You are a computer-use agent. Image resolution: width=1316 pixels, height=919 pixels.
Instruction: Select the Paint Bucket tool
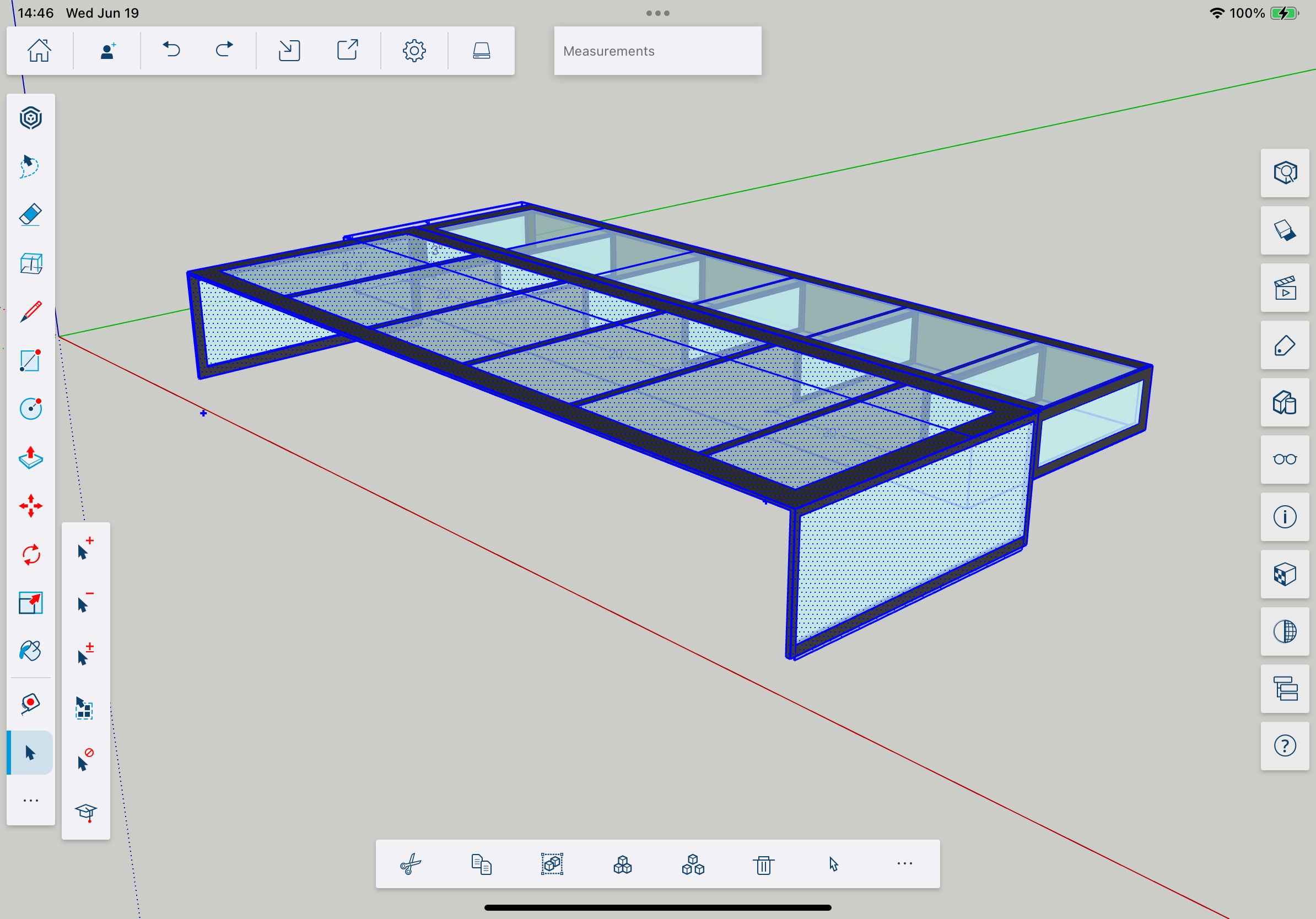pyautogui.click(x=30, y=651)
